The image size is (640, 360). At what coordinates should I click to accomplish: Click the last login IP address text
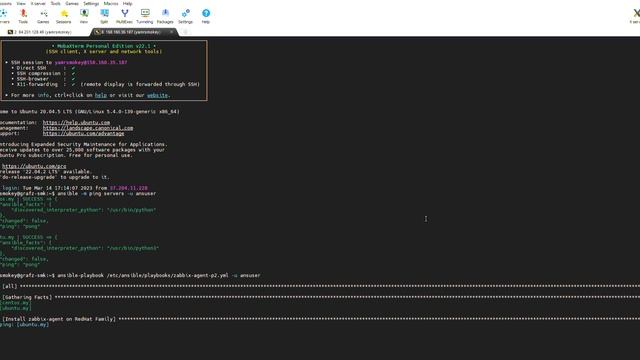[129, 188]
